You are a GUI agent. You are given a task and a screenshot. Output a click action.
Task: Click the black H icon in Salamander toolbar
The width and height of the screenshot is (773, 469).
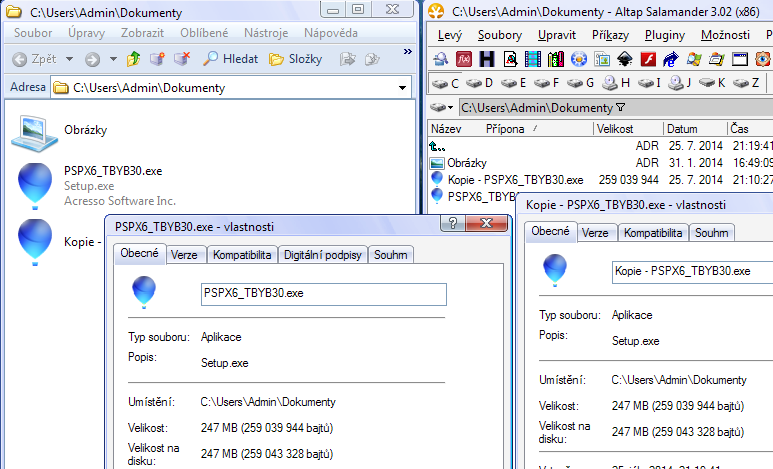point(487,60)
